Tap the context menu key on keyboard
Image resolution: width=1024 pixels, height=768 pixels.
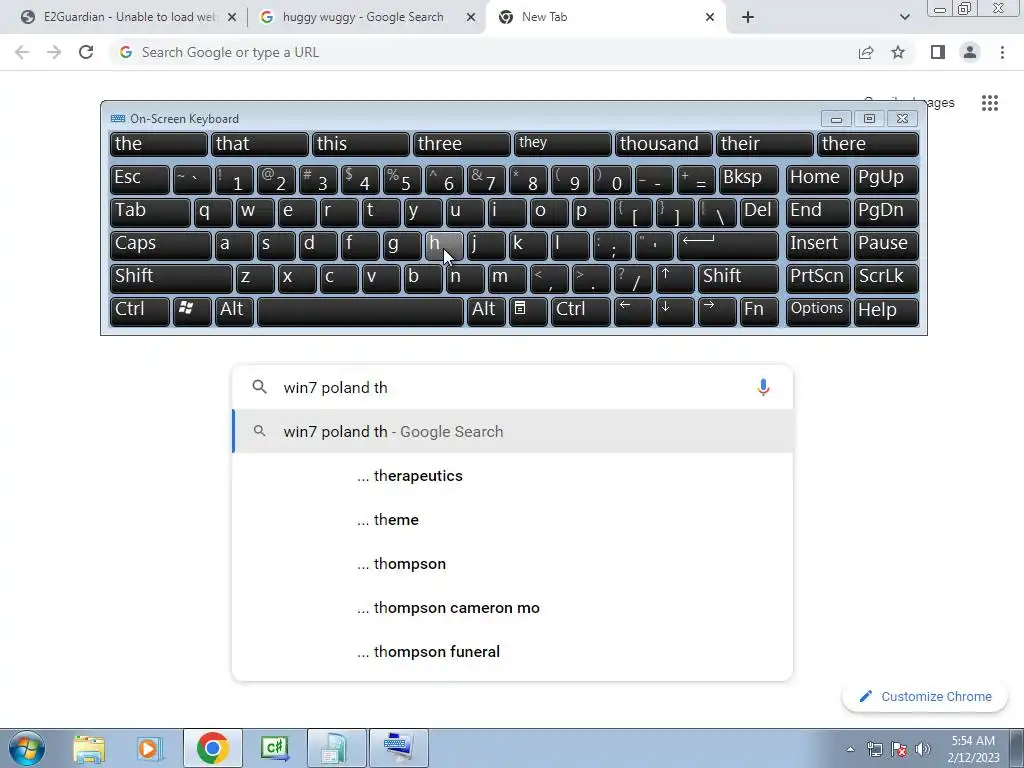[x=528, y=311]
